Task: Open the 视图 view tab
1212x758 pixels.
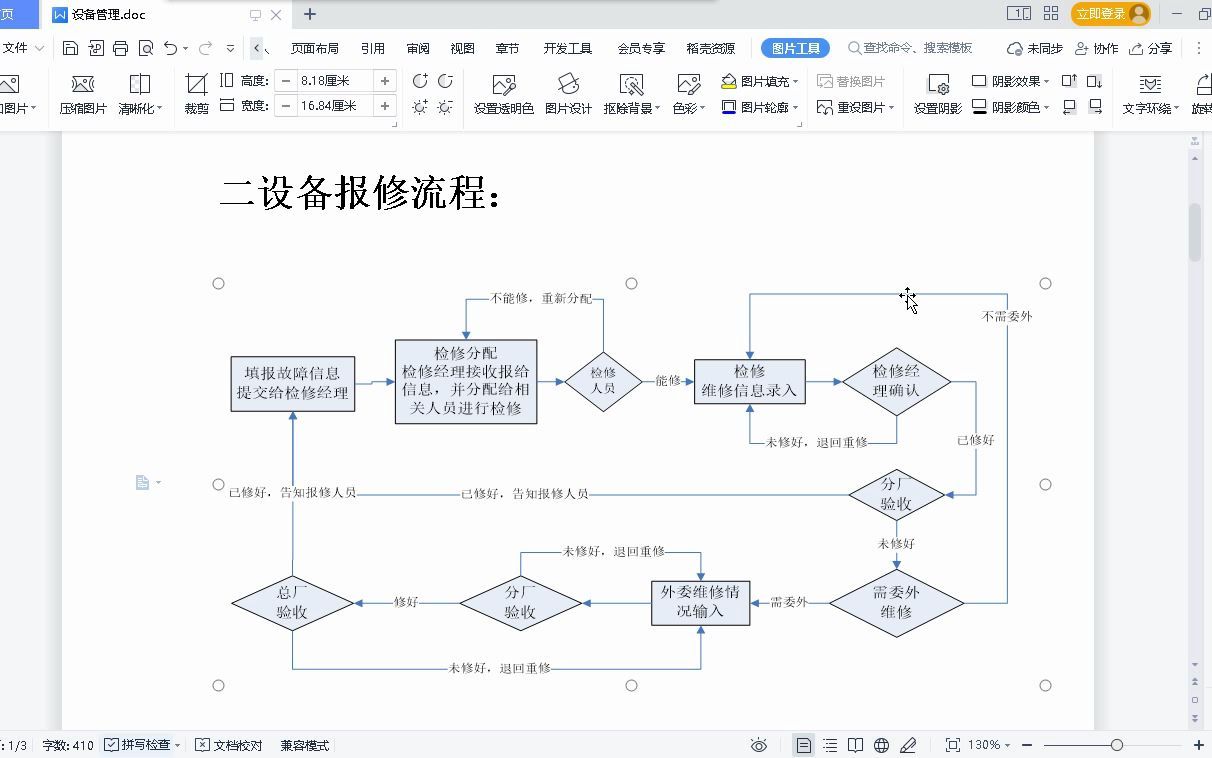Action: point(462,48)
